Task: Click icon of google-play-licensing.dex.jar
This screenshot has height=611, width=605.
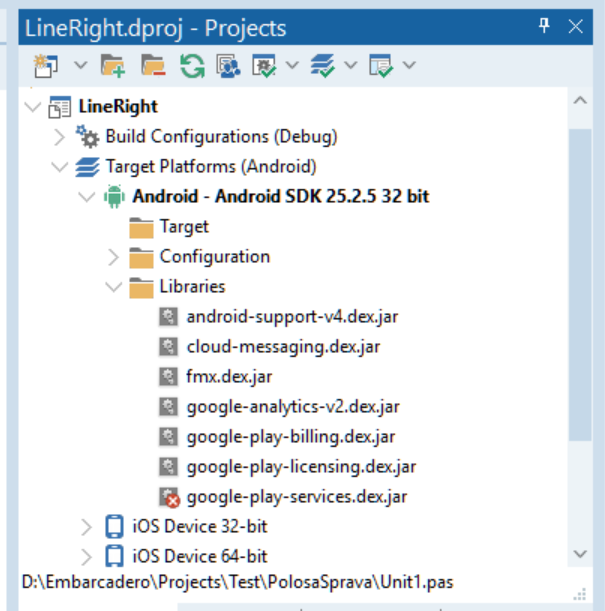Action: (x=168, y=467)
